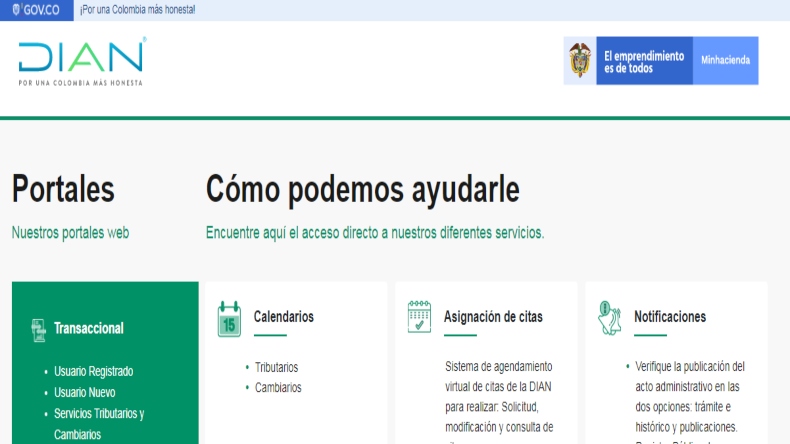
Task: Click the GOV.CO logo in top bar
Action: pos(37,9)
